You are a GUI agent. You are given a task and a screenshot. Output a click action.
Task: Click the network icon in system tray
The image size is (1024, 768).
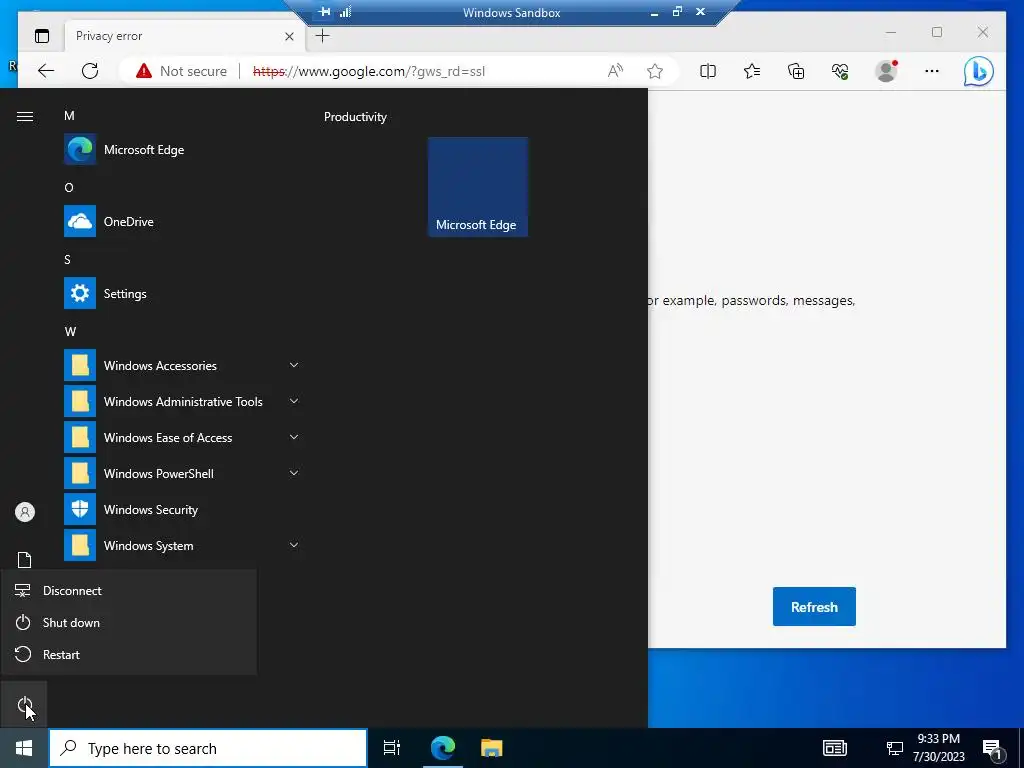coord(894,748)
